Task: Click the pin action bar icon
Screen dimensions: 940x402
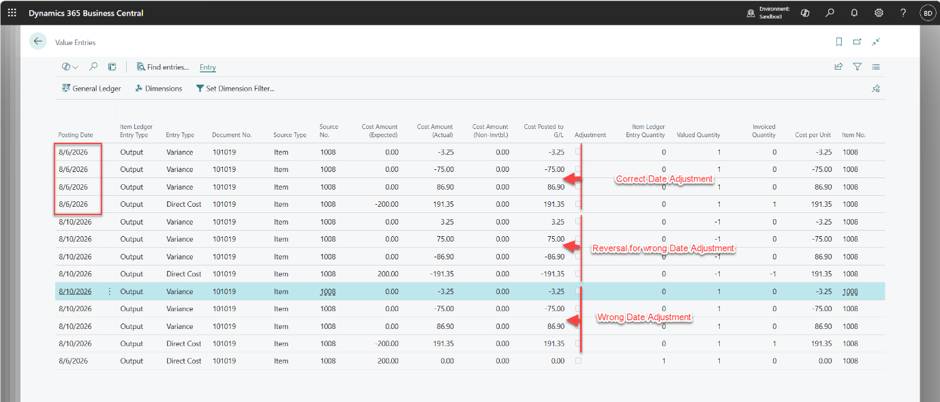Action: 876,89
